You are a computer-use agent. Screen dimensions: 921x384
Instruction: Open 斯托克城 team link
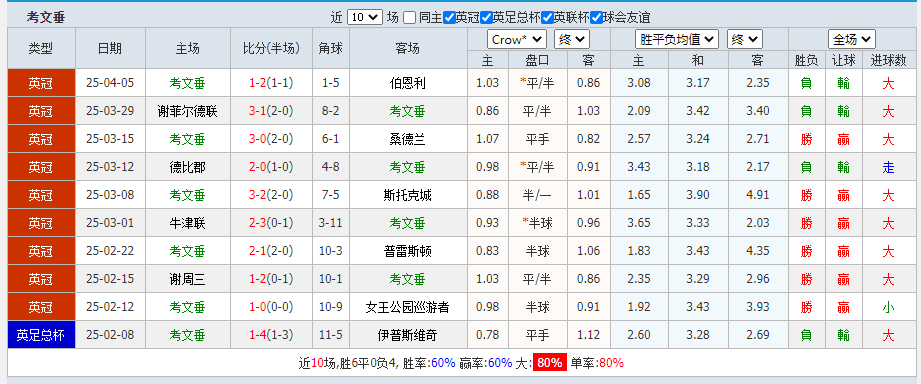408,195
